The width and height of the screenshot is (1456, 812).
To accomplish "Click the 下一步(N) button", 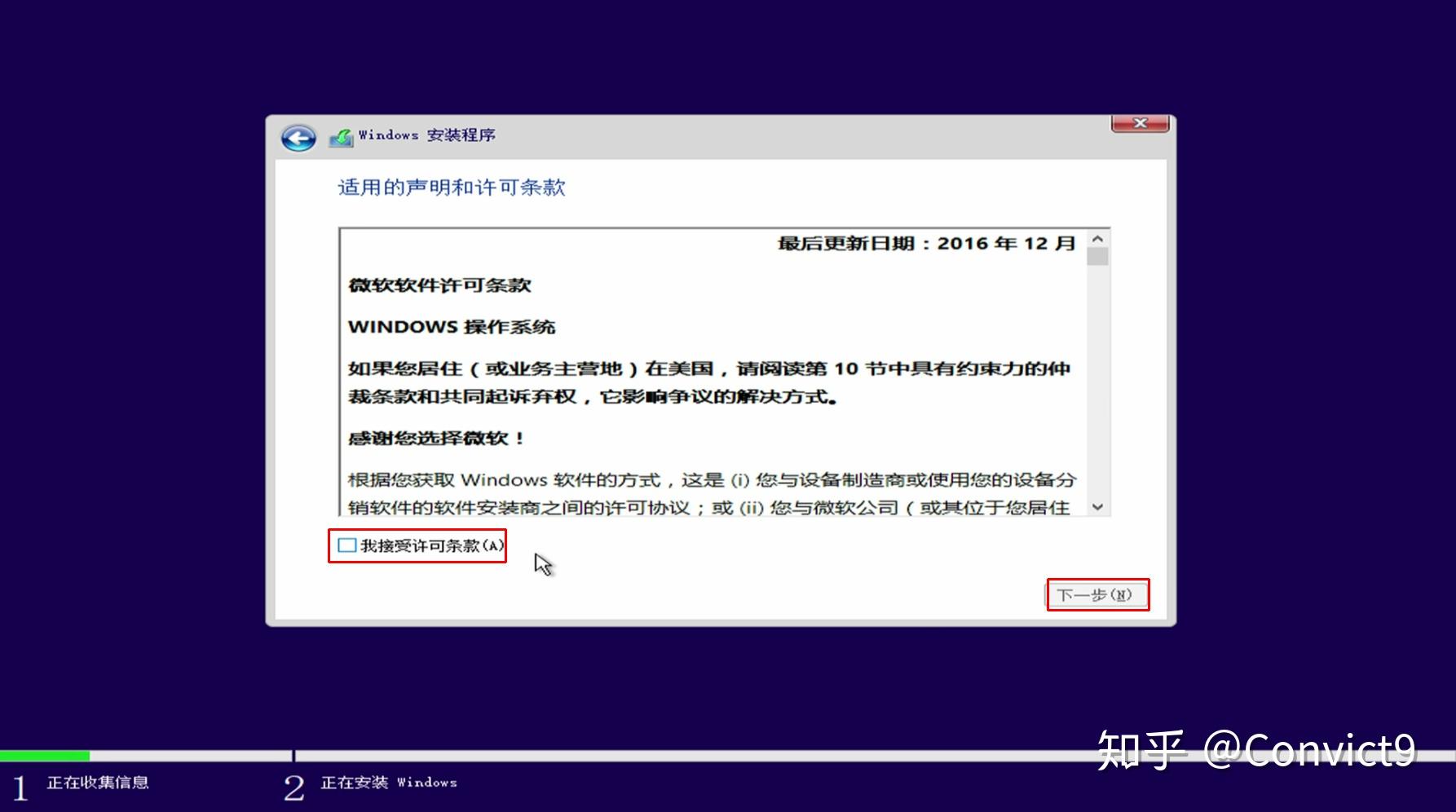I will pyautogui.click(x=1097, y=594).
